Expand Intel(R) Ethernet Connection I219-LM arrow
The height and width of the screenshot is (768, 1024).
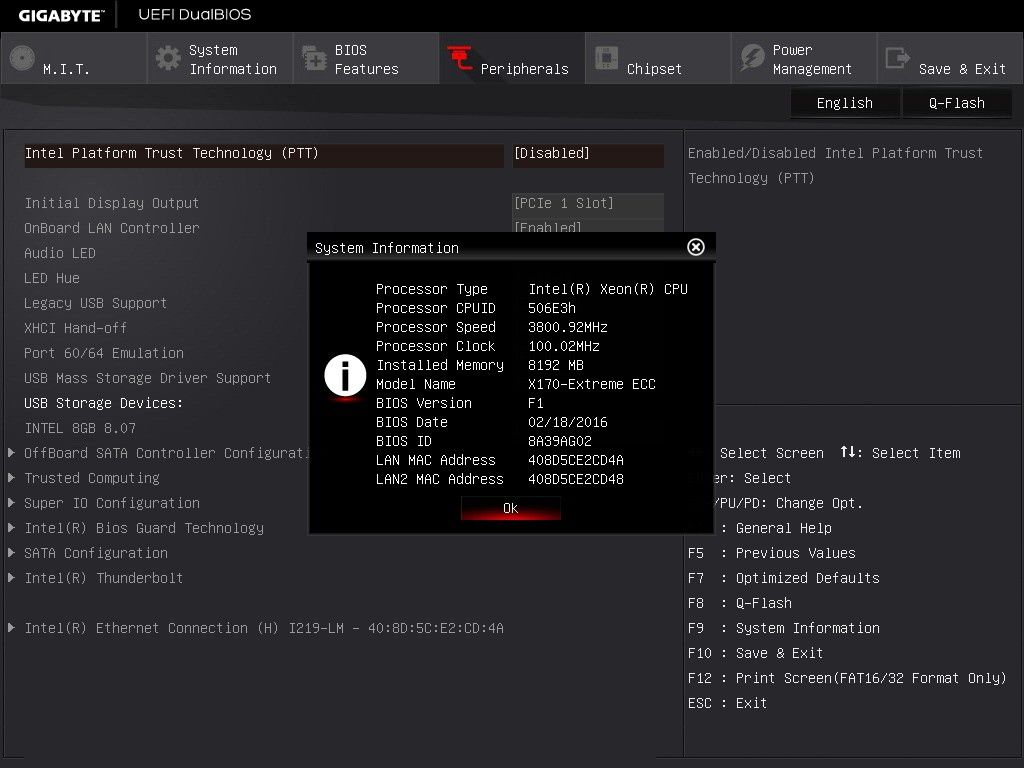click(x=11, y=628)
